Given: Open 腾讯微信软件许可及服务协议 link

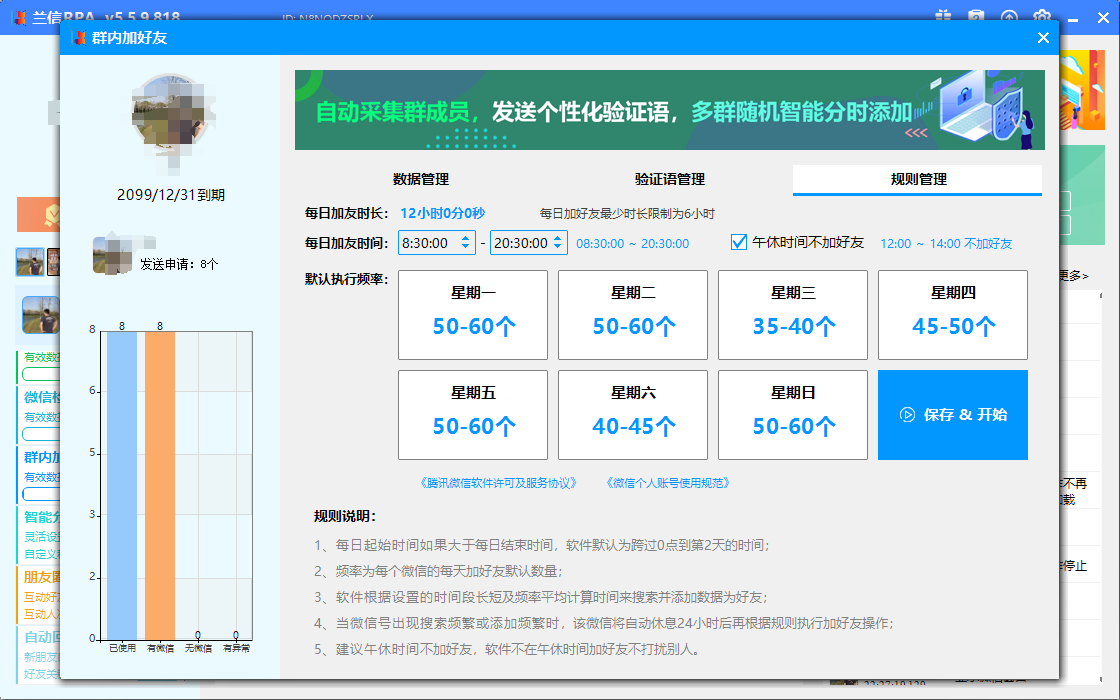Looking at the screenshot, I should point(500,483).
